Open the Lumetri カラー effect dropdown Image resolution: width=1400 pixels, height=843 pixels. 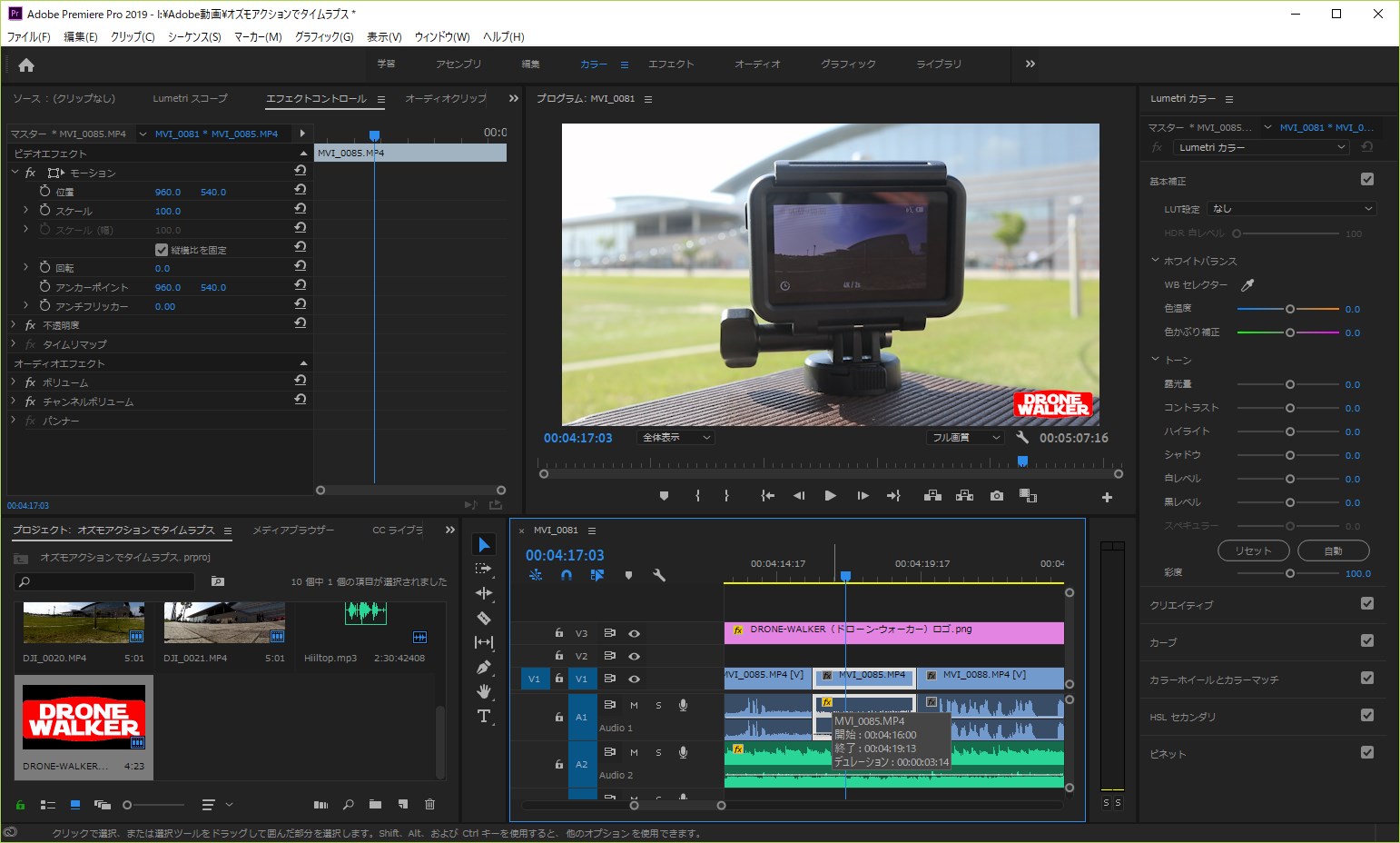tap(1261, 147)
